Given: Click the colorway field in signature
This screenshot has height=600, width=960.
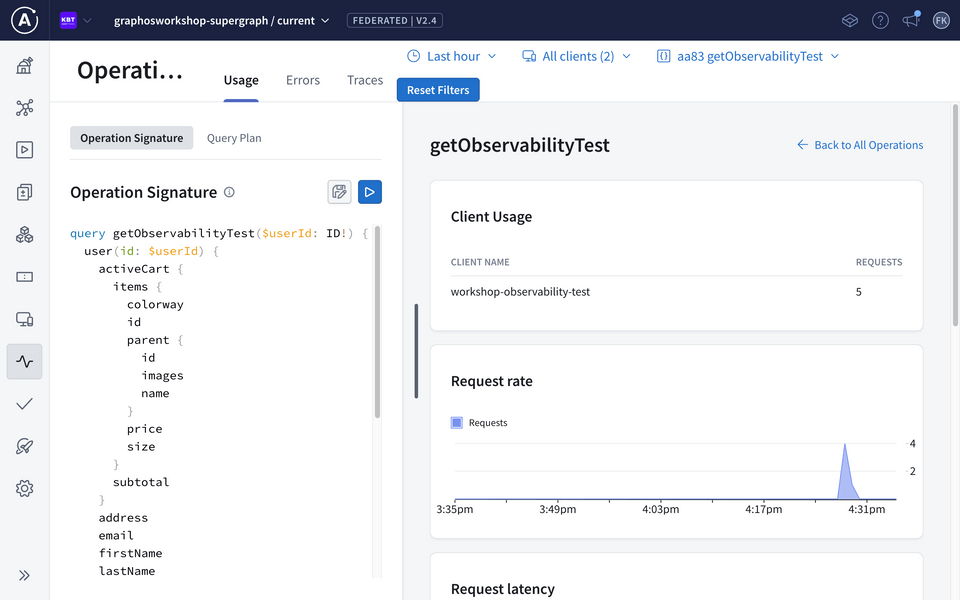Looking at the screenshot, I should (x=155, y=304).
